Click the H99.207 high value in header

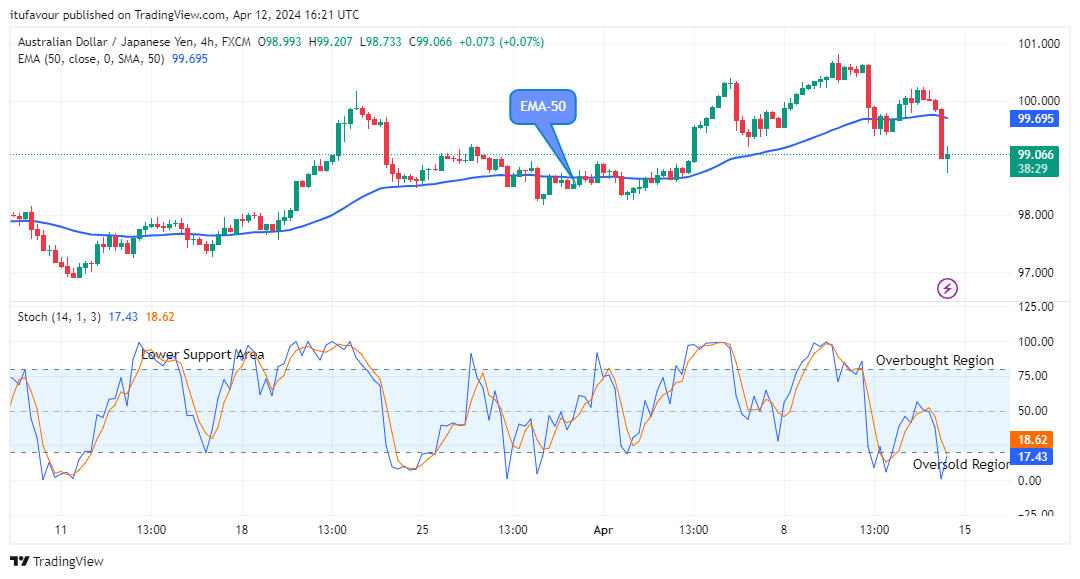pyautogui.click(x=331, y=42)
